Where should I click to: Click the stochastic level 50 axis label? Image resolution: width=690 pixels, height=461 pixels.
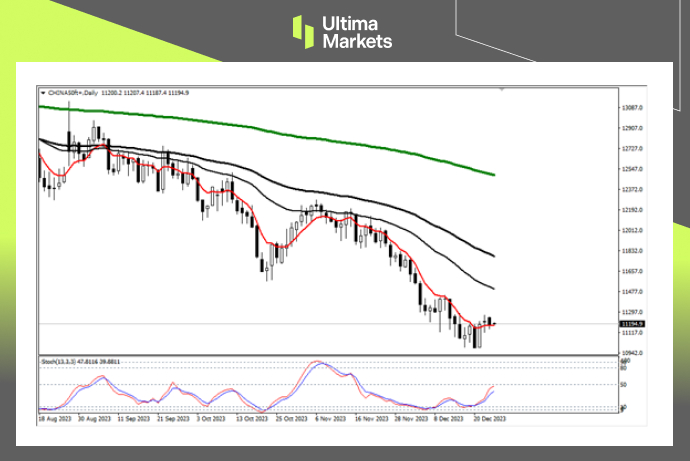[x=623, y=384]
